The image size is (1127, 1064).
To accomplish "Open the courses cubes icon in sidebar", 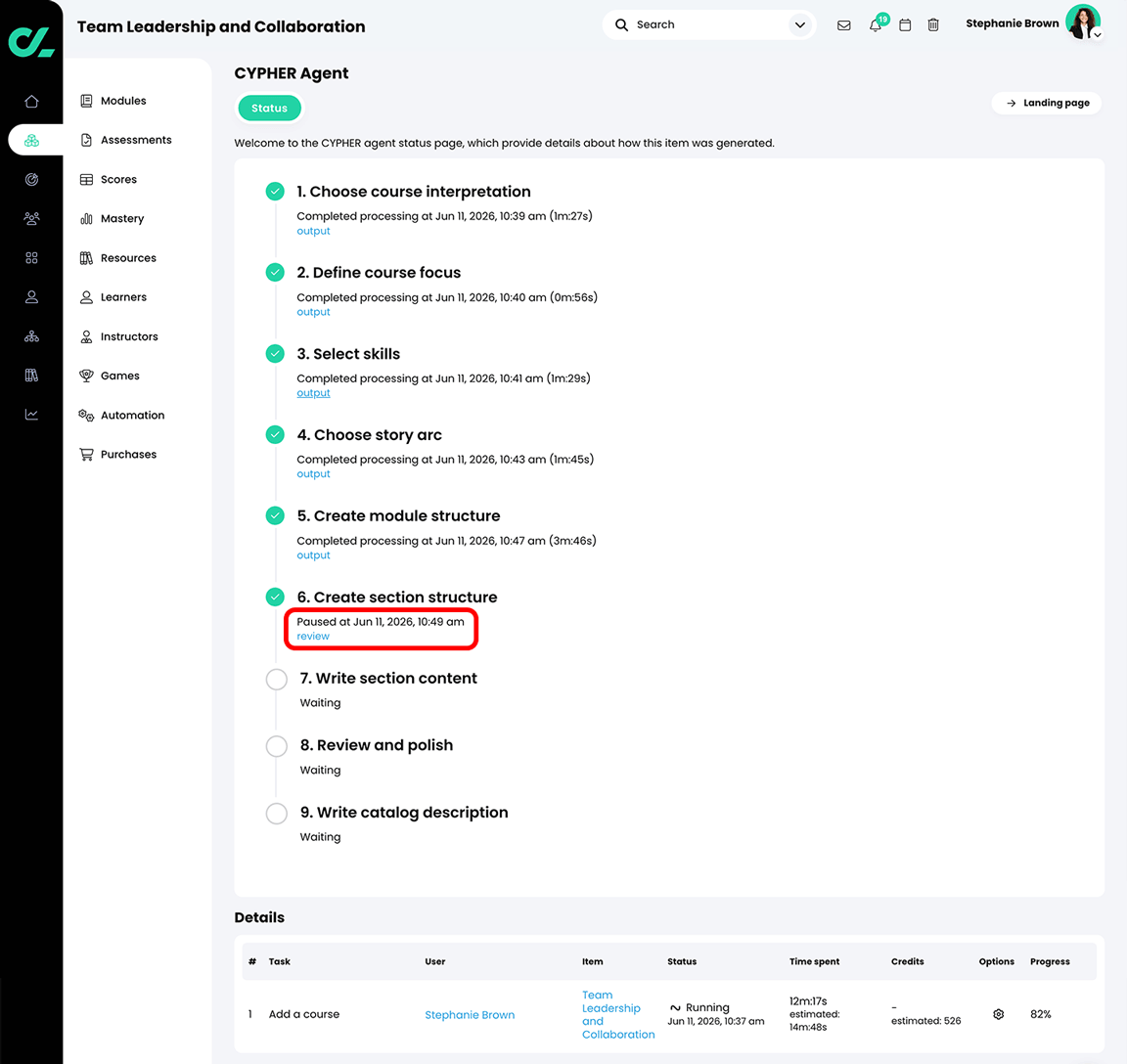I will [x=31, y=140].
